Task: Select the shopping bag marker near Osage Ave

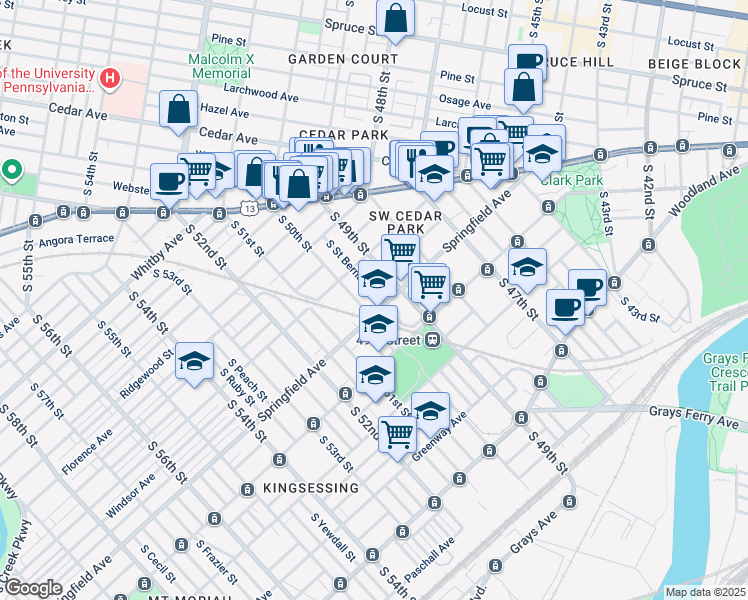Action: [524, 88]
